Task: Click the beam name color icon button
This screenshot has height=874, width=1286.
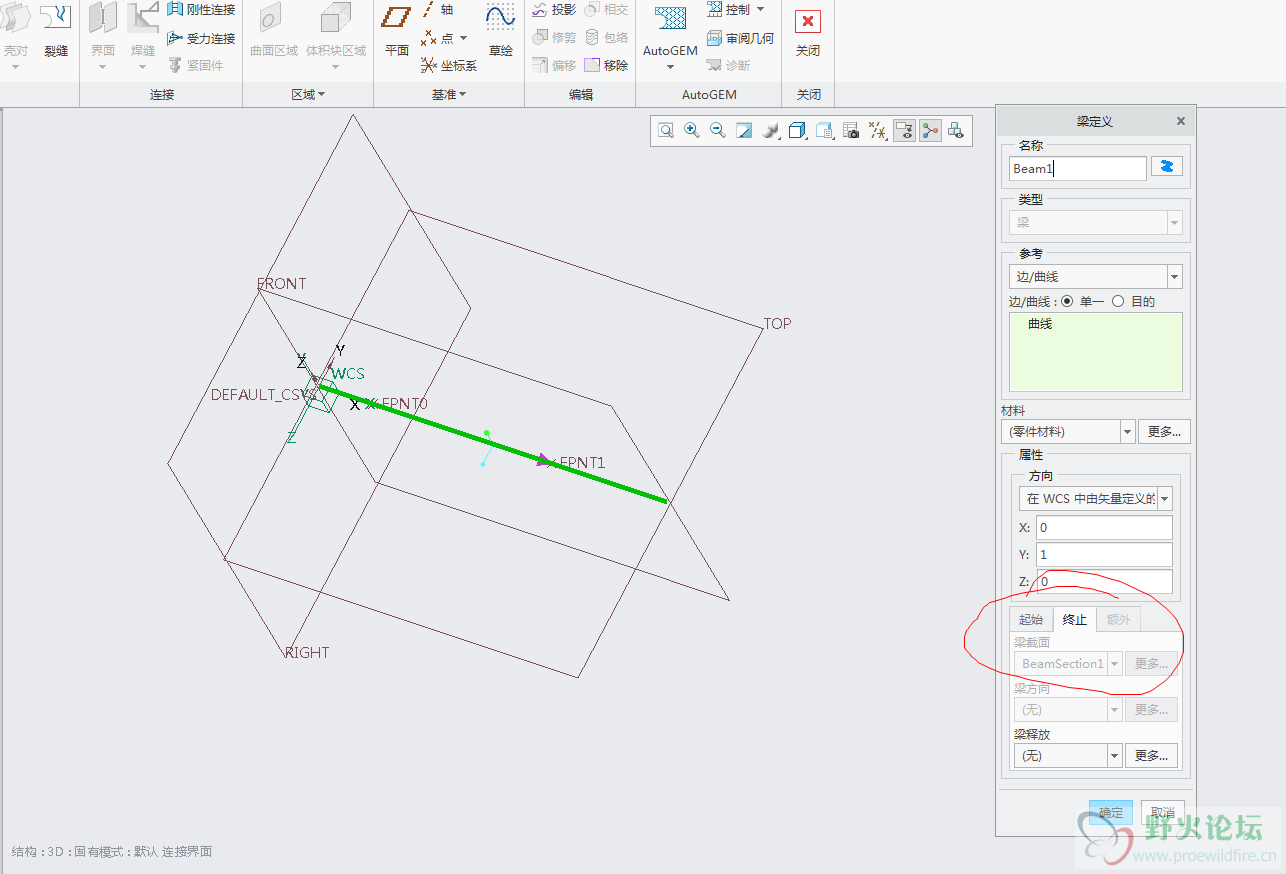Action: (1166, 167)
